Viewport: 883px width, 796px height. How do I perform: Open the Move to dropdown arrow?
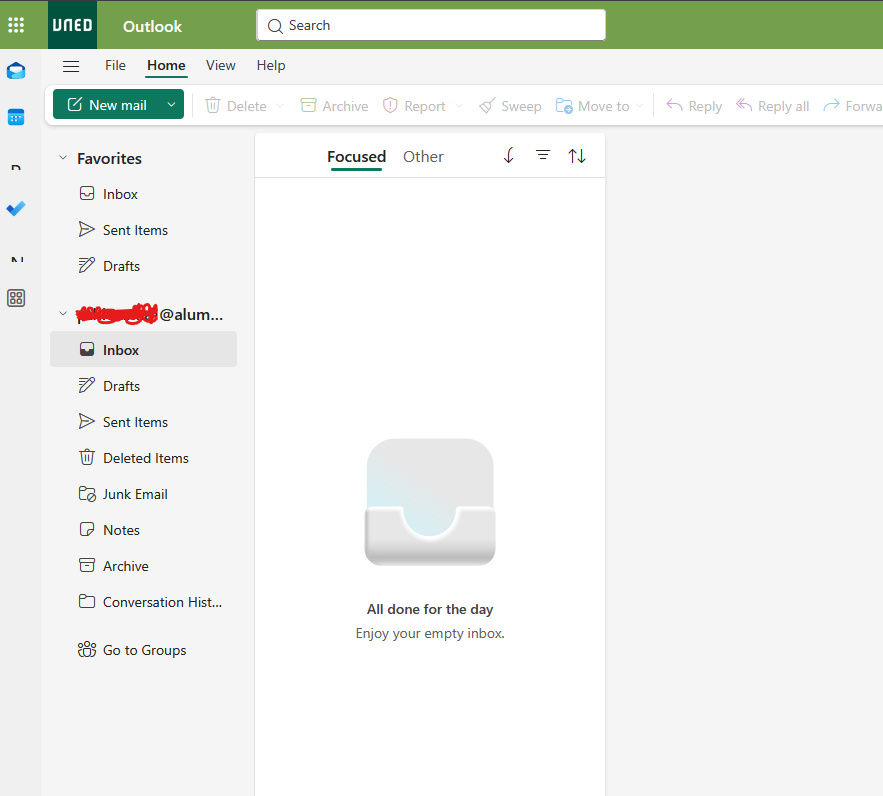[x=639, y=106]
